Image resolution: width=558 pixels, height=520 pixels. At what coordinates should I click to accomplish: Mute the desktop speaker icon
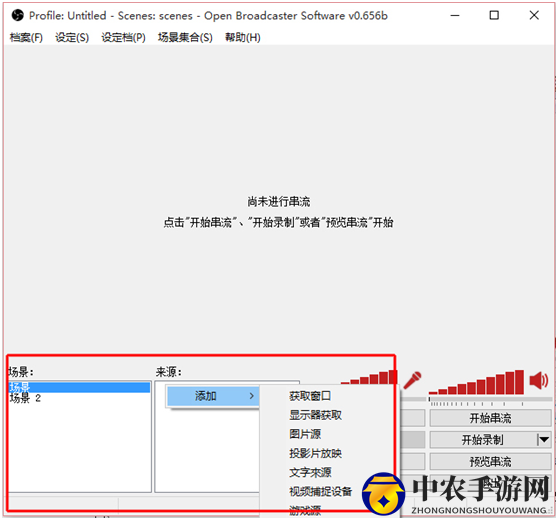[539, 380]
